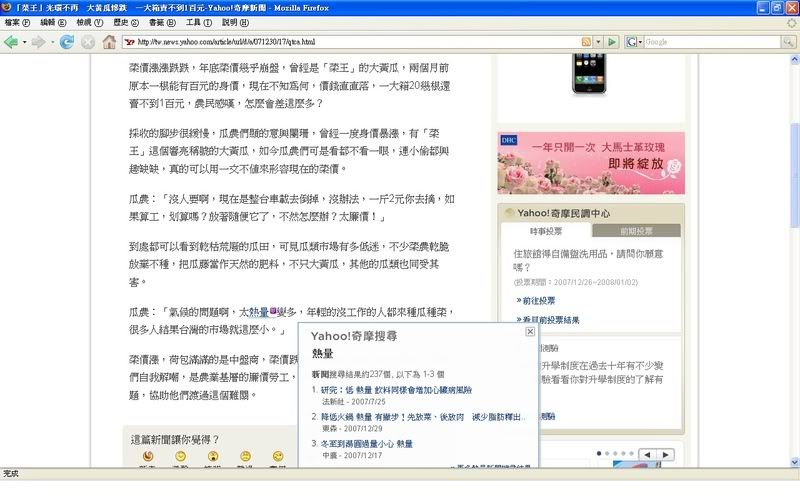Reload the current page
Image resolution: width=800 pixels, height=500 pixels.
point(67,42)
